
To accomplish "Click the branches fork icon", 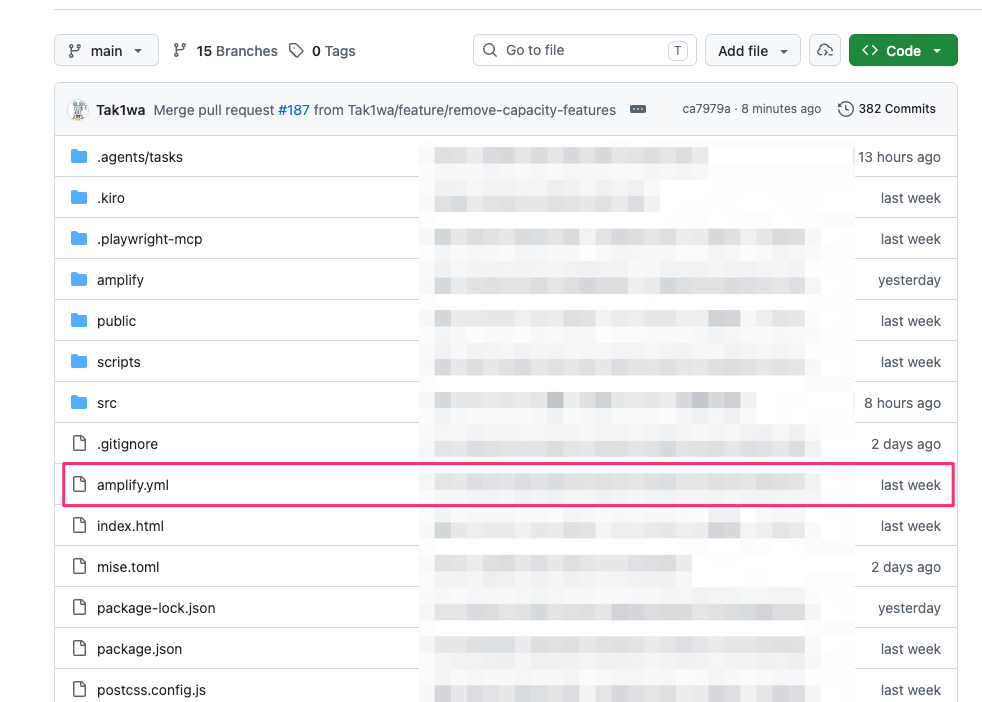I will [x=180, y=50].
